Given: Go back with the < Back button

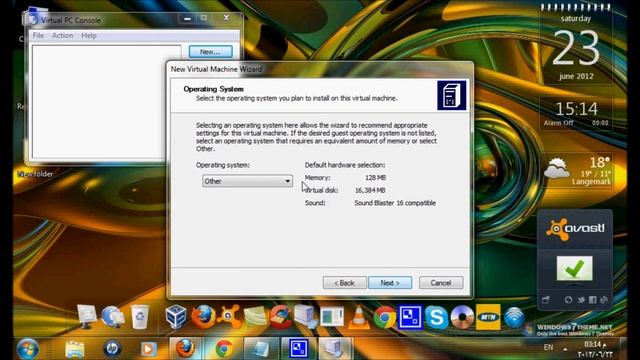Looking at the screenshot, I should (x=344, y=282).
